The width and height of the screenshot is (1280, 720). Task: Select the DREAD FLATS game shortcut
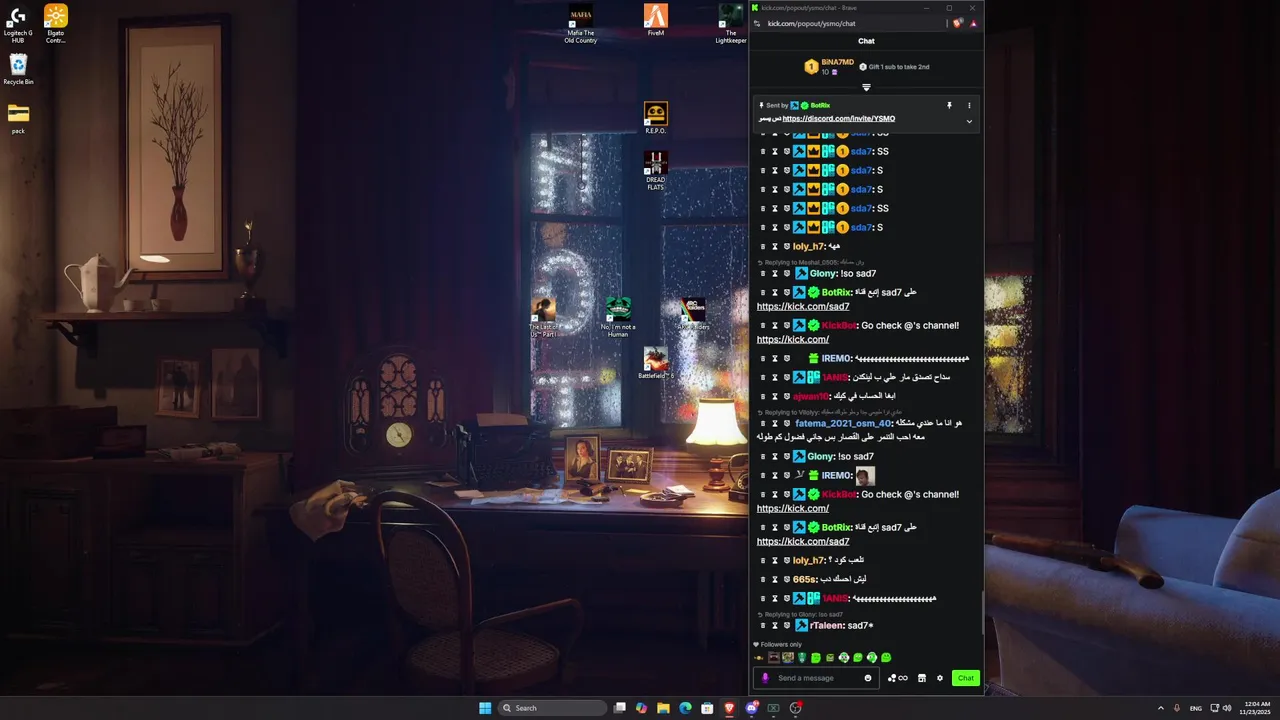tap(655, 171)
